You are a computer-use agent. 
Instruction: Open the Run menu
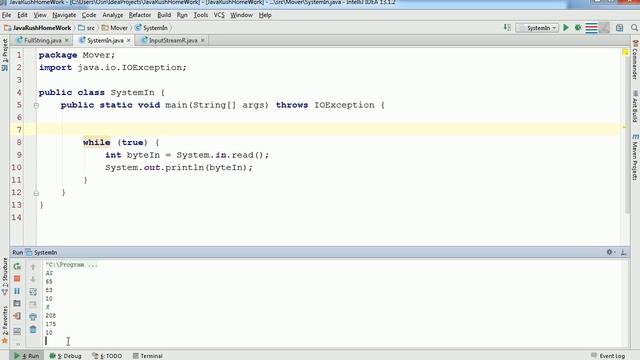tap(182, 15)
